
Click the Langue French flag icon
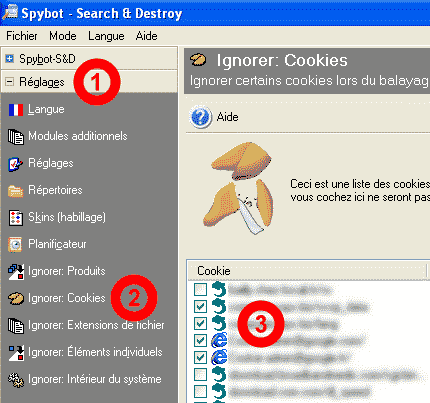click(x=16, y=110)
